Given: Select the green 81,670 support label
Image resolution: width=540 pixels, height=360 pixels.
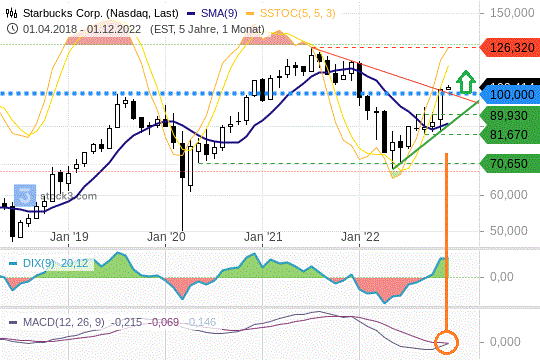Looking at the screenshot, I should click(510, 134).
